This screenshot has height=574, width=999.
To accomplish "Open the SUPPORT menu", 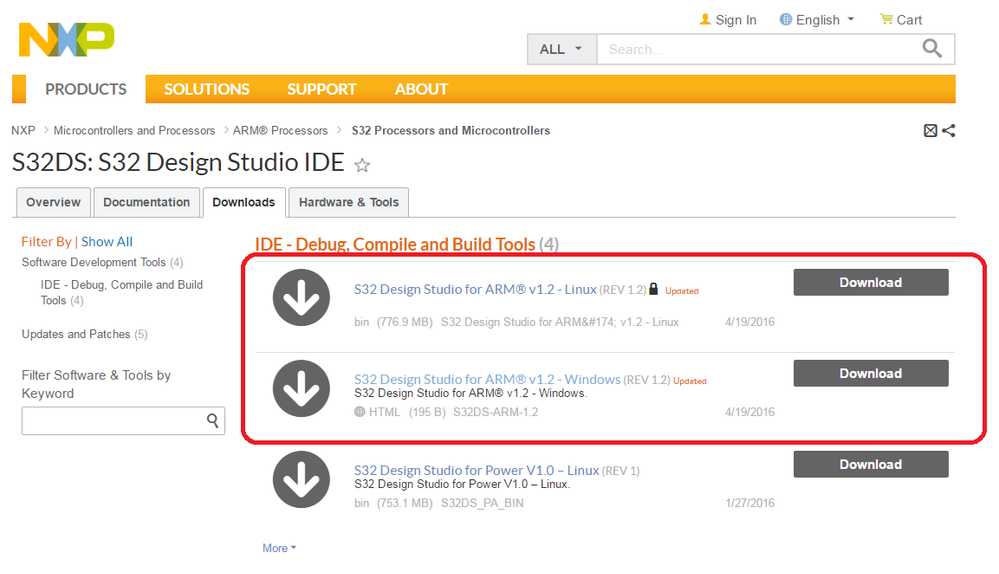I will (x=322, y=89).
